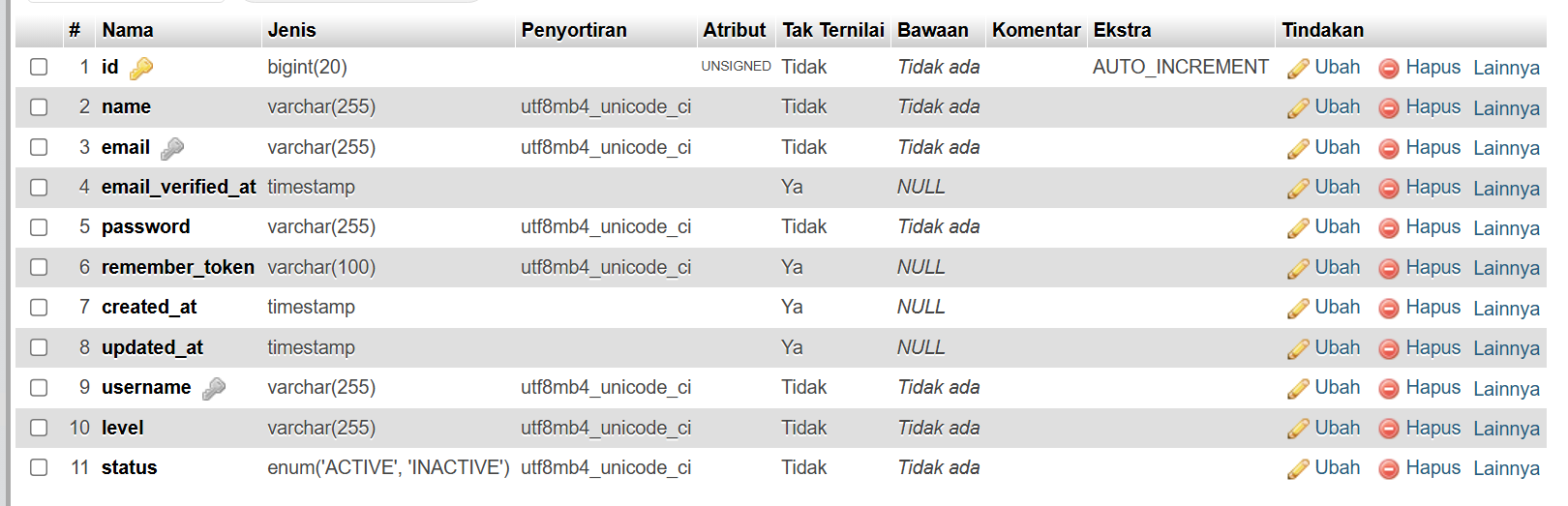This screenshot has height=506, width=1568.
Task: Click the gold primary key icon beside id
Action: click(x=141, y=68)
